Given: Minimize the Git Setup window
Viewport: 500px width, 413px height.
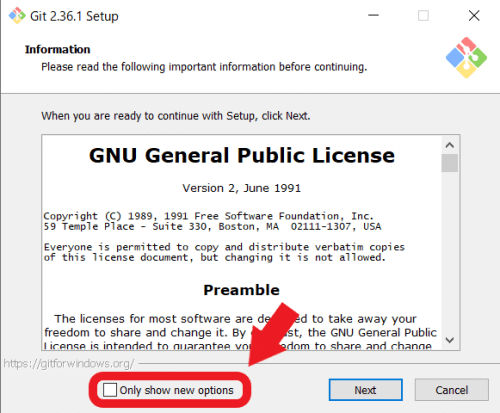Looking at the screenshot, I should (x=373, y=15).
